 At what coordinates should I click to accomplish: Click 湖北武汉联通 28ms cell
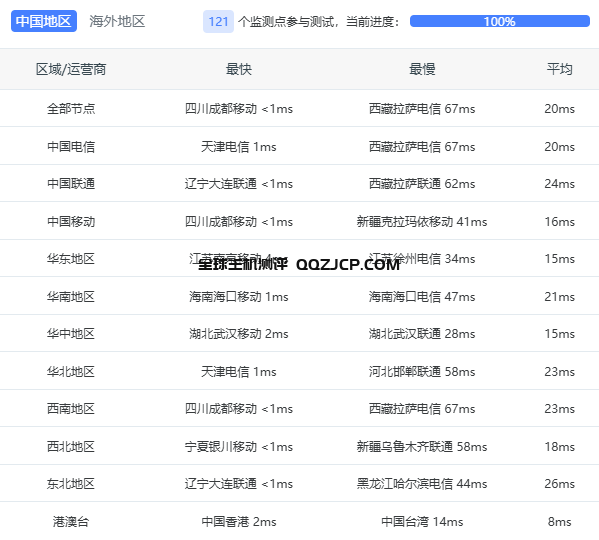(422, 334)
